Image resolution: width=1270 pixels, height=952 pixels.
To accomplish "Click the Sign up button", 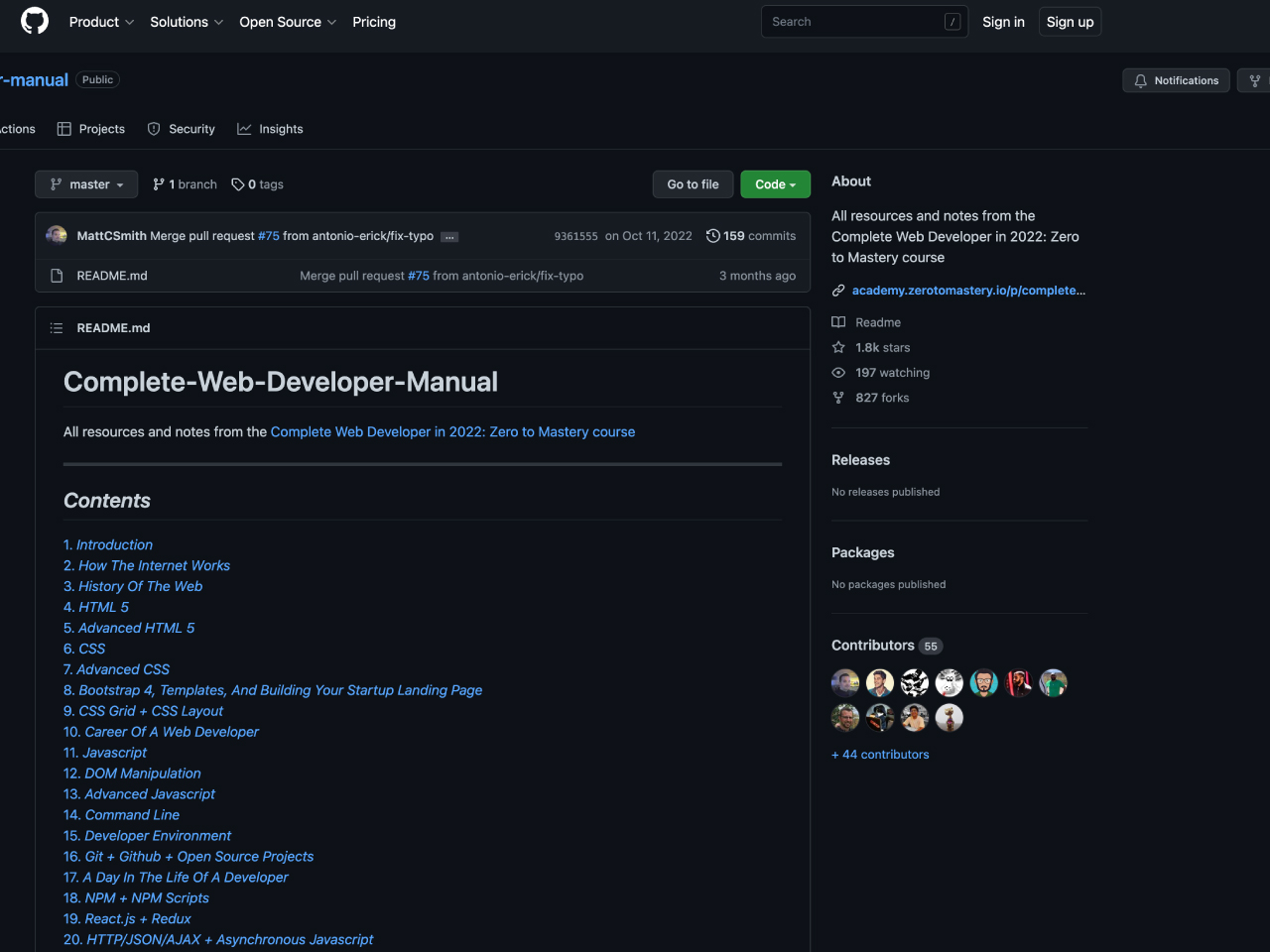I will coord(1070,22).
